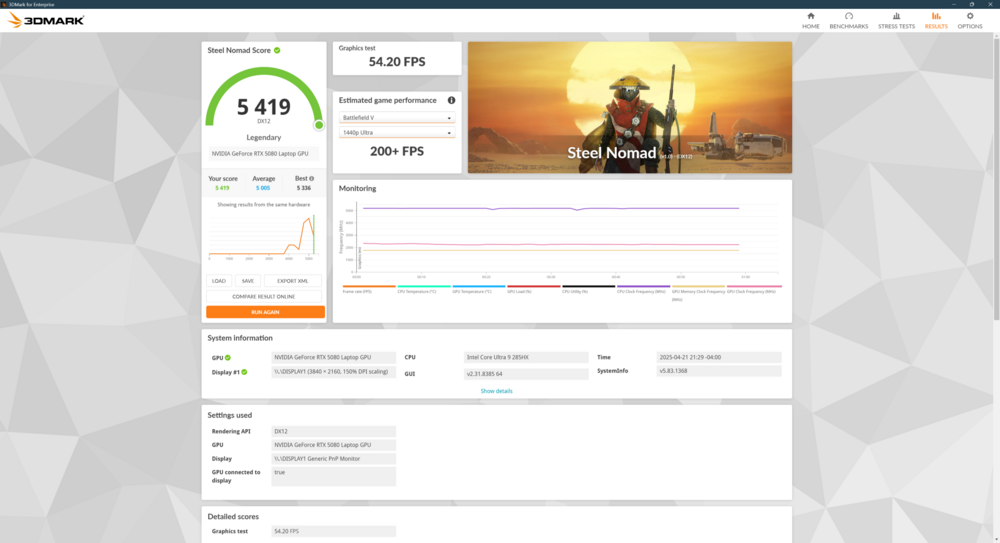
Task: Open the 1440p Ultra resolution dropdown
Action: coord(397,133)
